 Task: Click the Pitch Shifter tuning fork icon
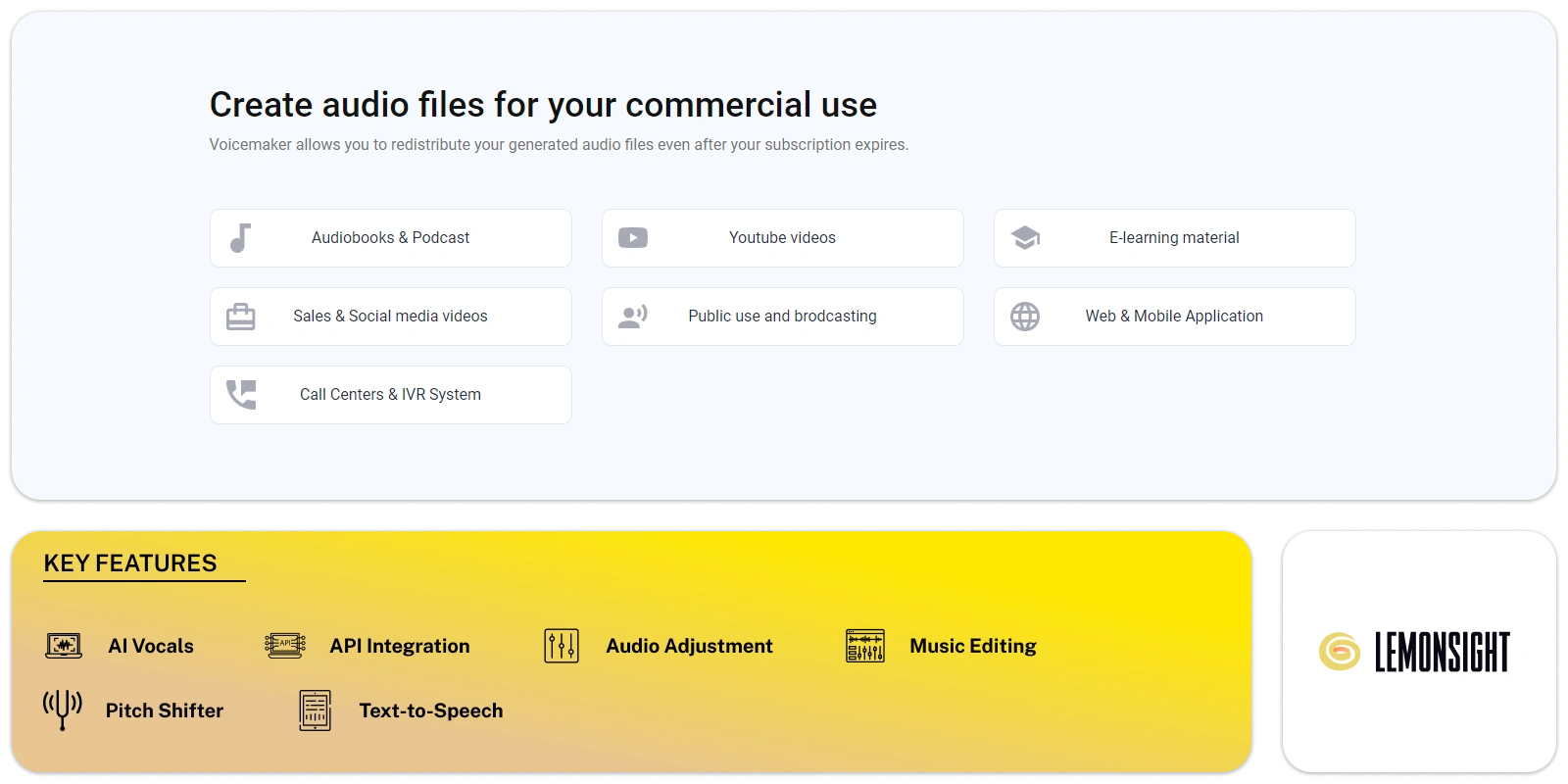(63, 710)
